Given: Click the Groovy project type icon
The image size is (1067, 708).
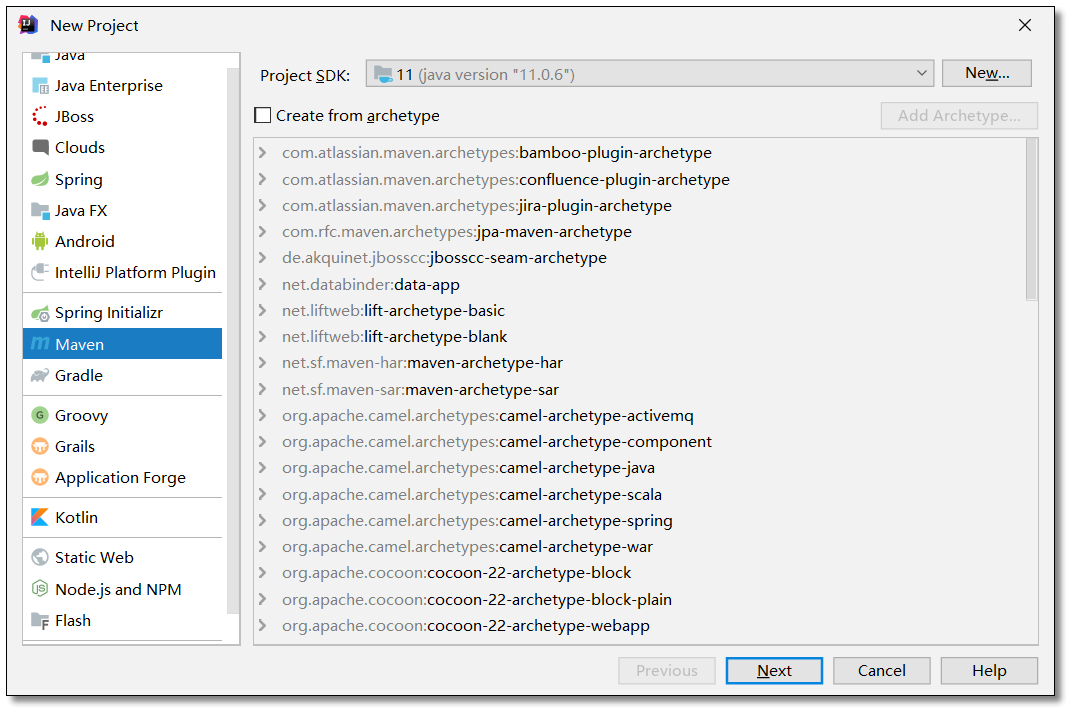Looking at the screenshot, I should pos(40,416).
